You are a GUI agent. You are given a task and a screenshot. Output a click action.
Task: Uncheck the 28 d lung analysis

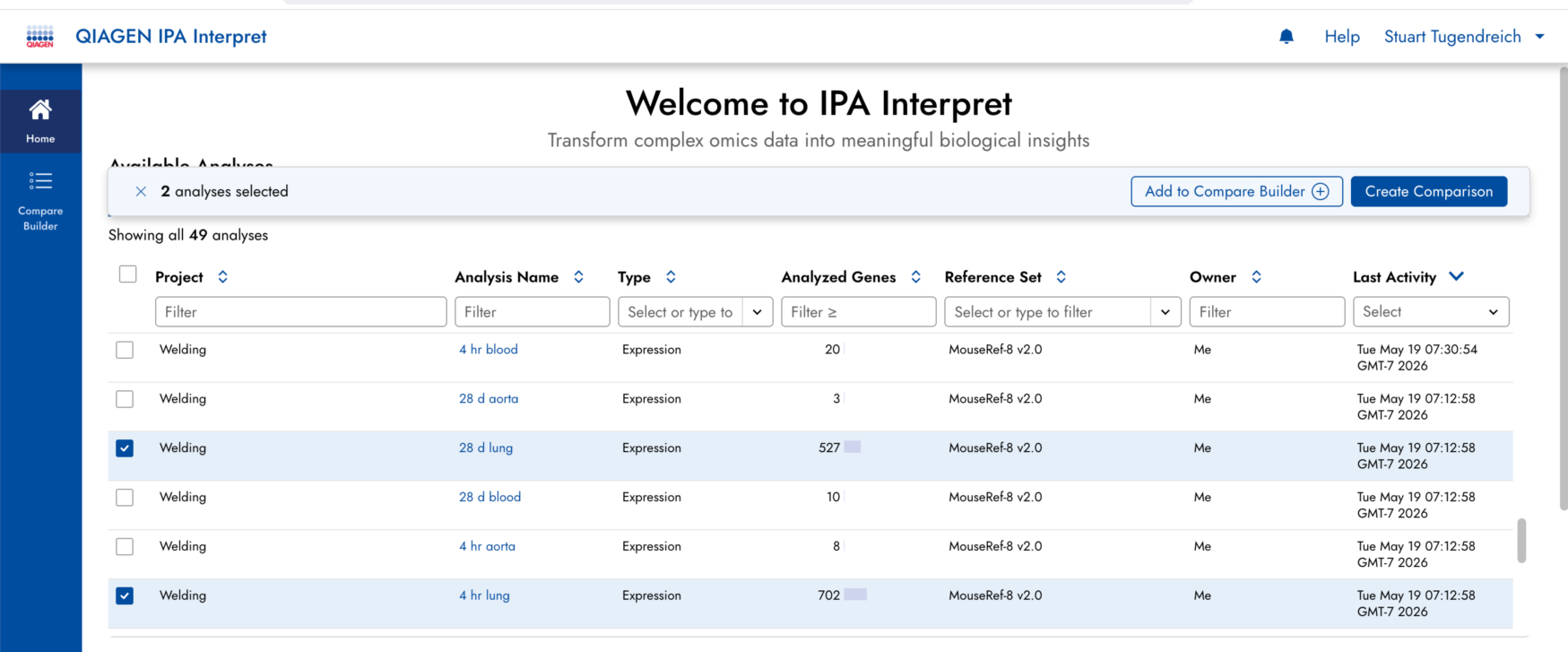(x=125, y=448)
